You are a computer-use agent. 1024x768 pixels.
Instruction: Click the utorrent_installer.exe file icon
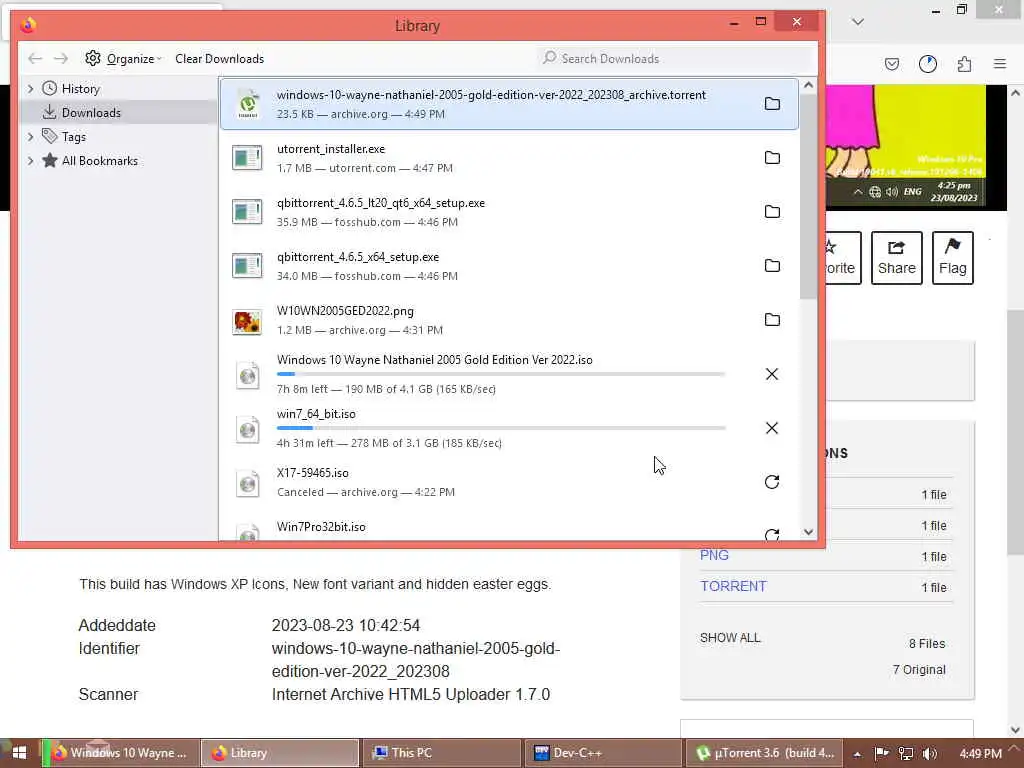click(248, 158)
